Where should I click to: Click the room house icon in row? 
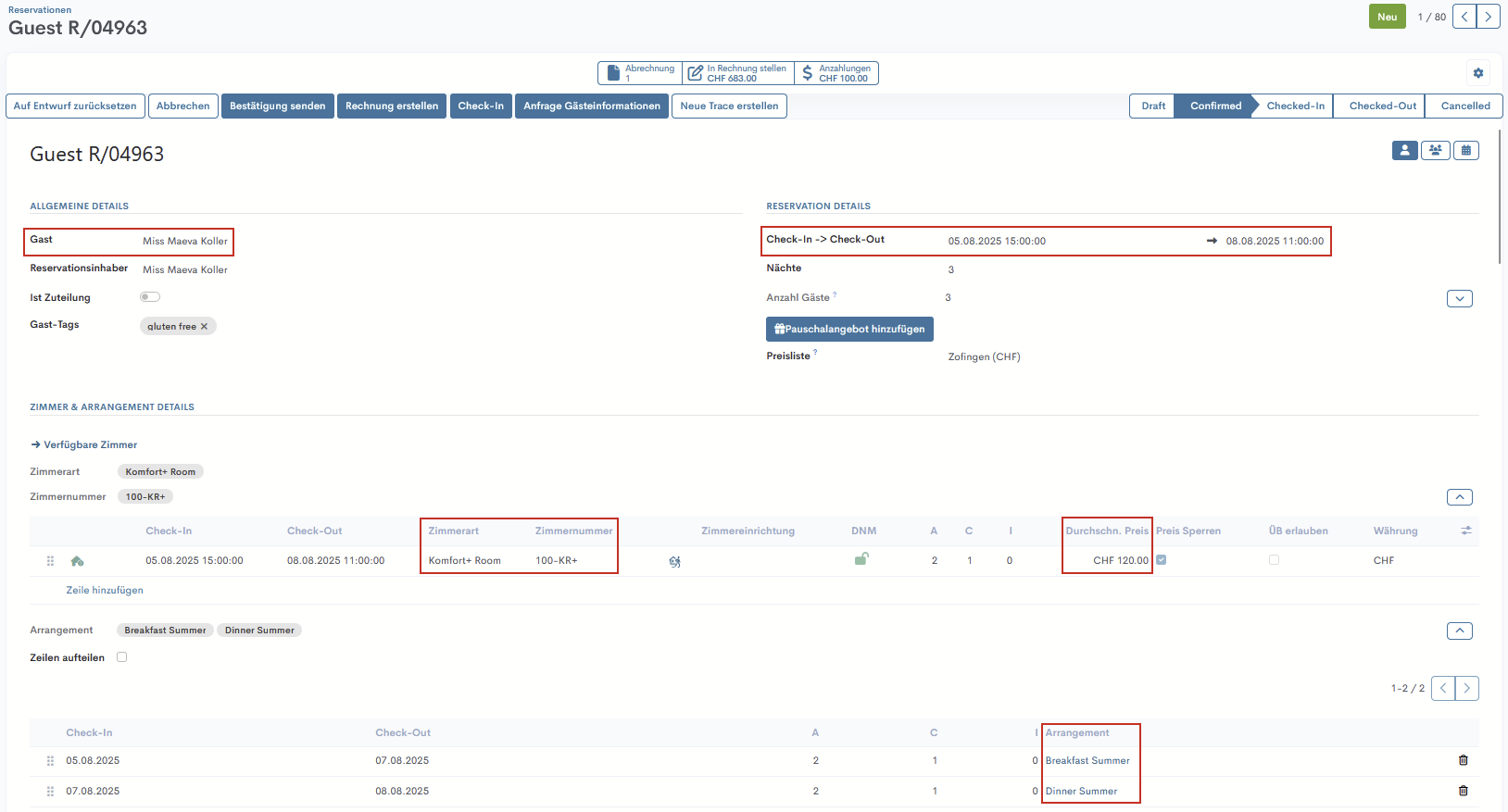point(78,561)
